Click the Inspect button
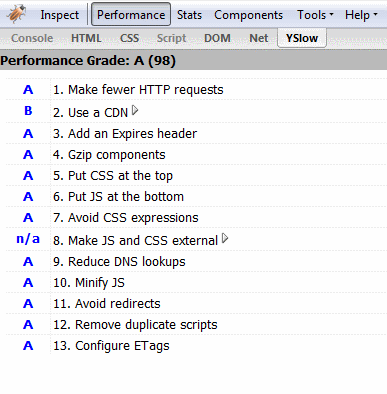387x394 pixels. pyautogui.click(x=60, y=15)
